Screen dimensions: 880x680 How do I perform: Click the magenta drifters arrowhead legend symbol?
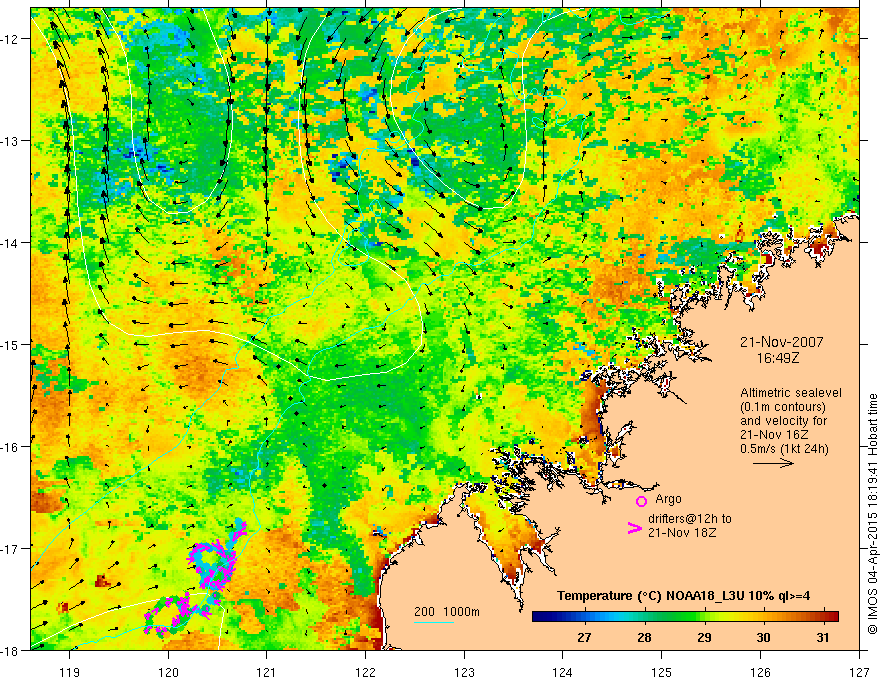pos(634,528)
